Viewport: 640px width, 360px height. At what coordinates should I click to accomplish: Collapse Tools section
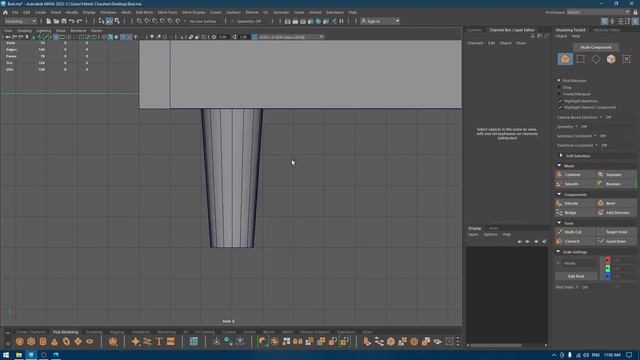559,223
